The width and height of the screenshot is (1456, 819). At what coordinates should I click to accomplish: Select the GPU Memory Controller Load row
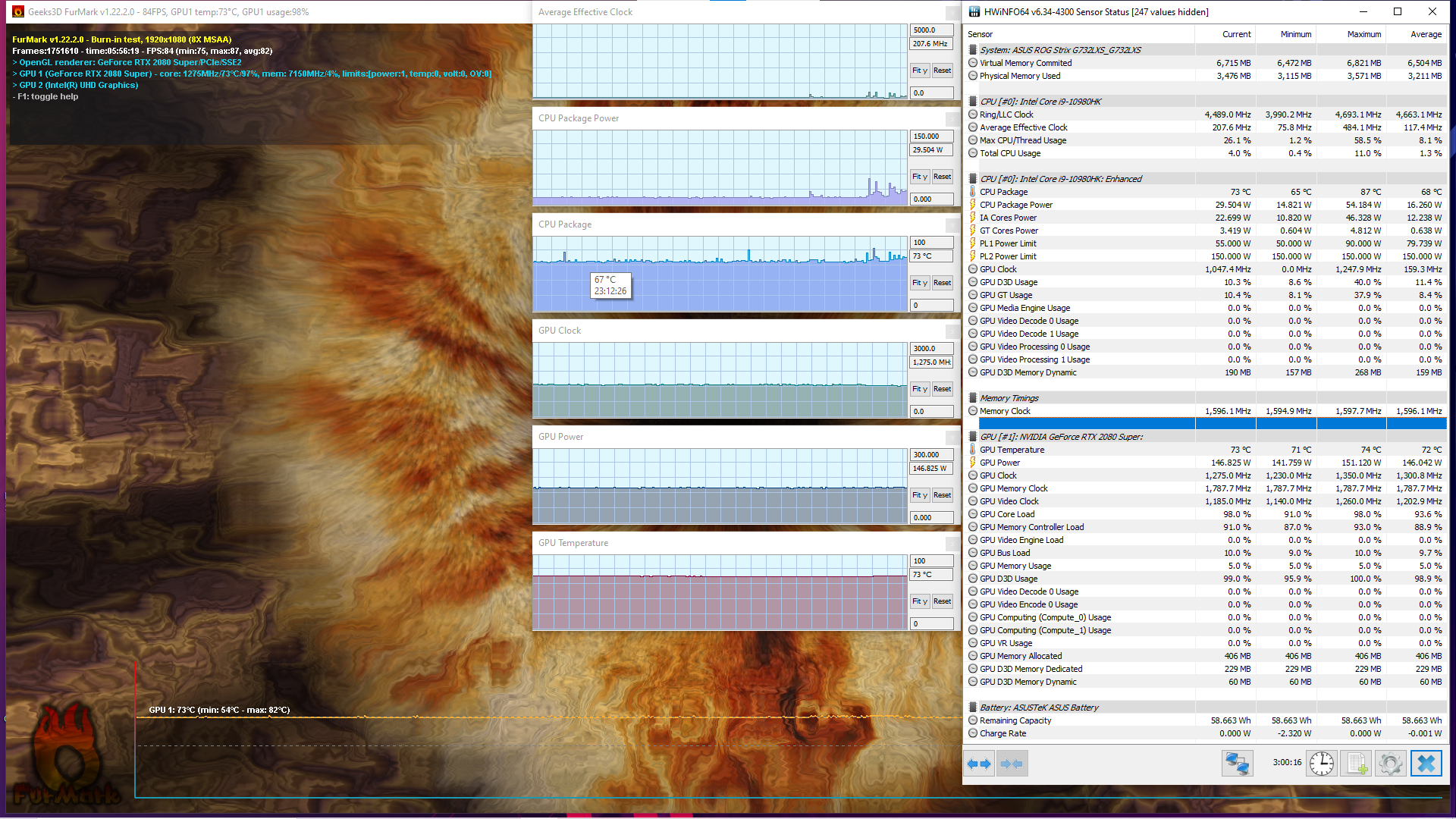1205,527
